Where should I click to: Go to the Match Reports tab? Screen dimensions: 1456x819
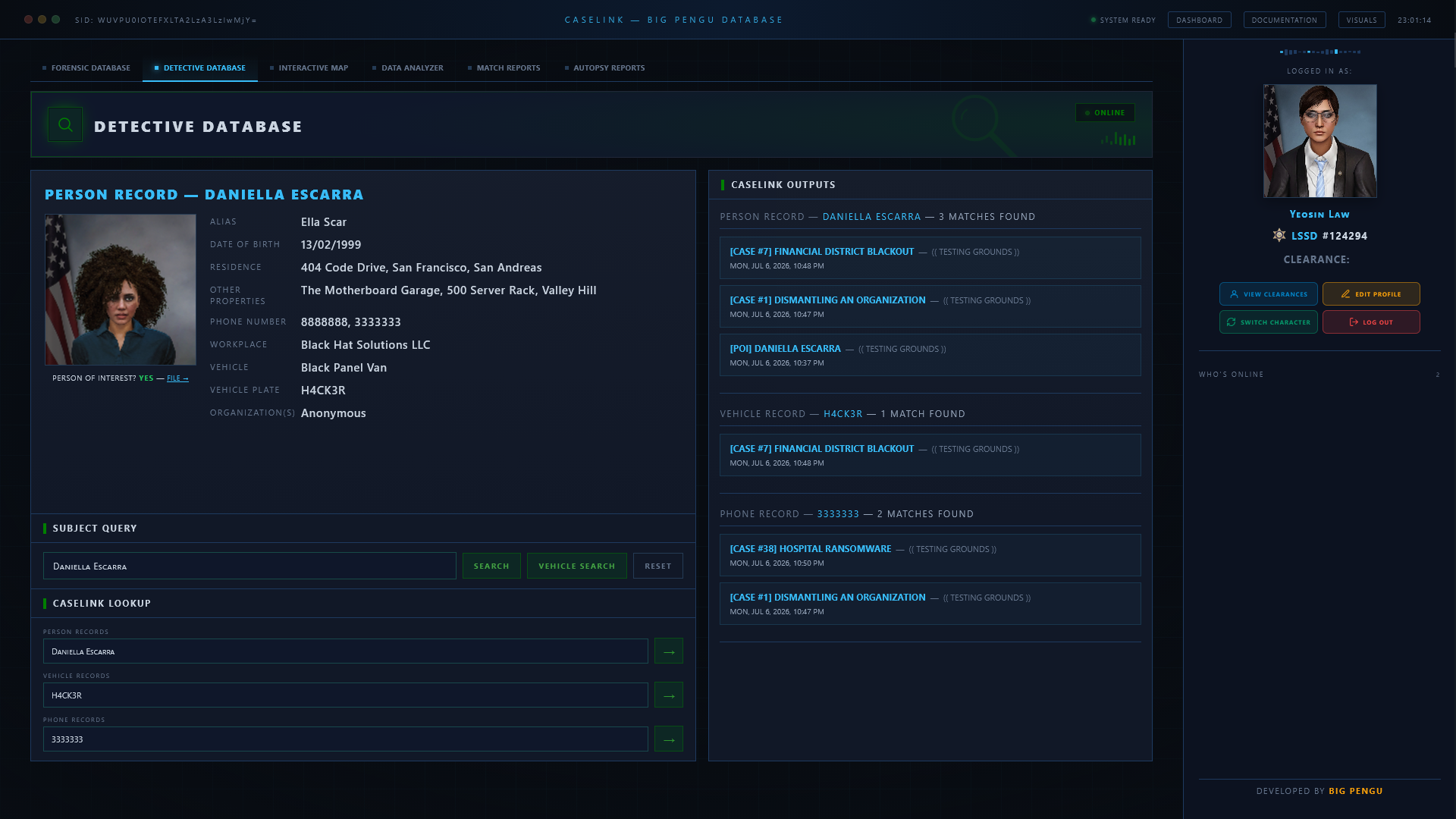point(504,68)
